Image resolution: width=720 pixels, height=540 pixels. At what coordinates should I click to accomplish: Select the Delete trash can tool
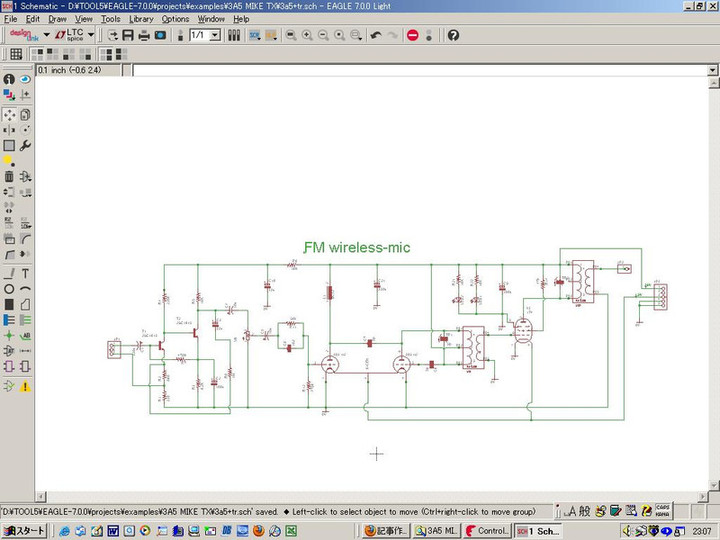point(9,176)
